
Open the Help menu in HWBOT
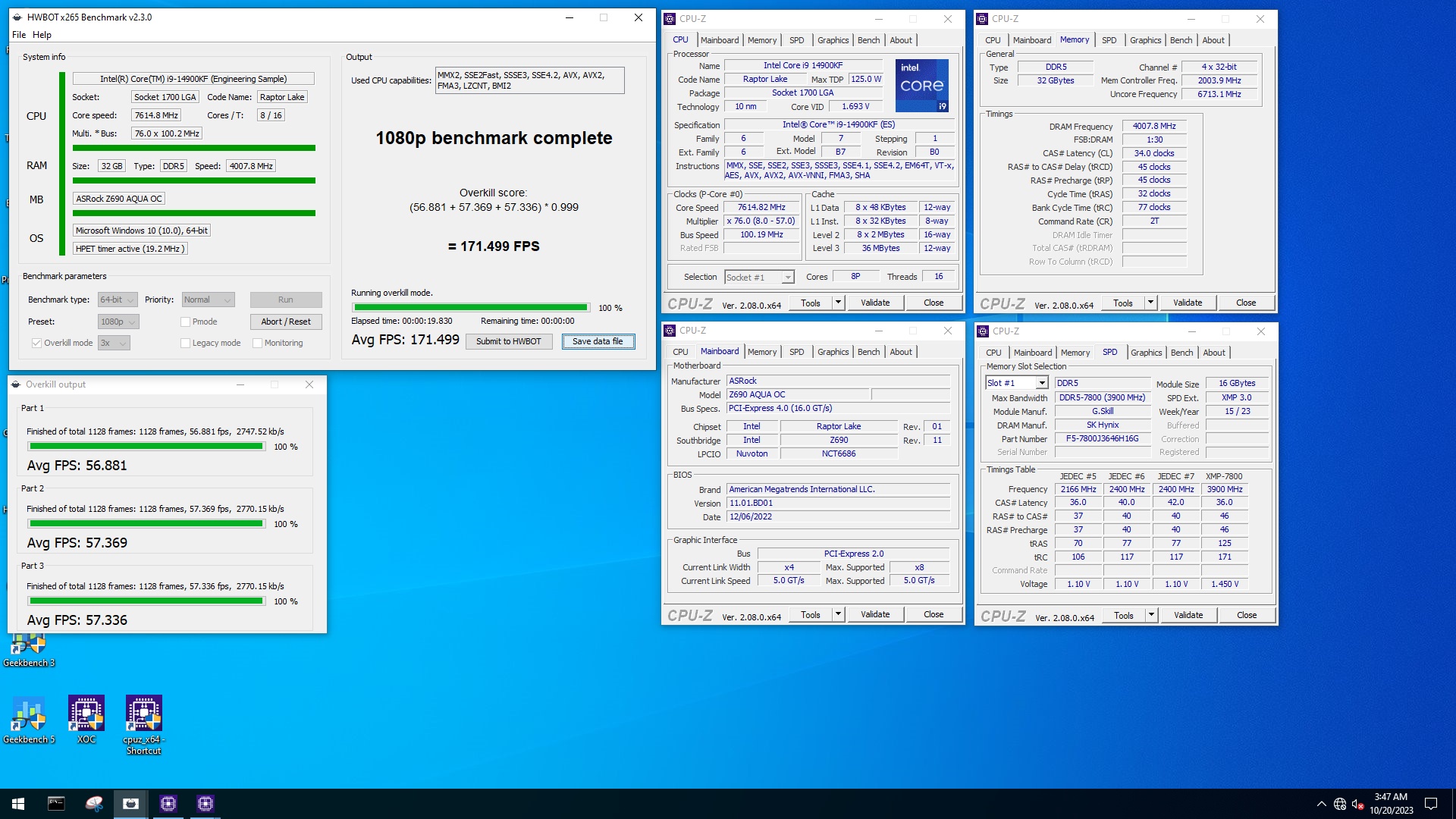(42, 35)
